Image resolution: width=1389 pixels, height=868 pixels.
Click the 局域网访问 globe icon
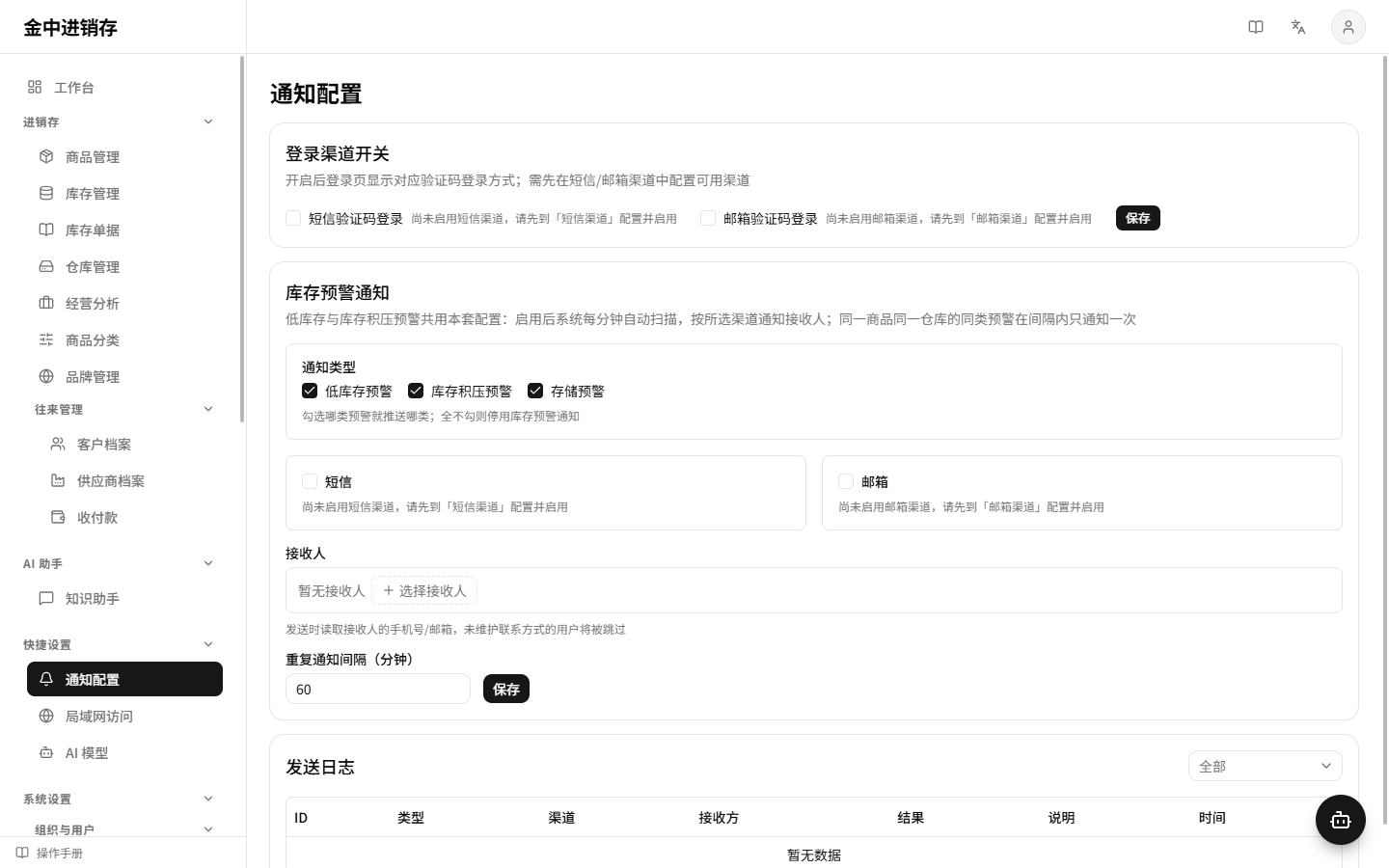pyautogui.click(x=46, y=716)
